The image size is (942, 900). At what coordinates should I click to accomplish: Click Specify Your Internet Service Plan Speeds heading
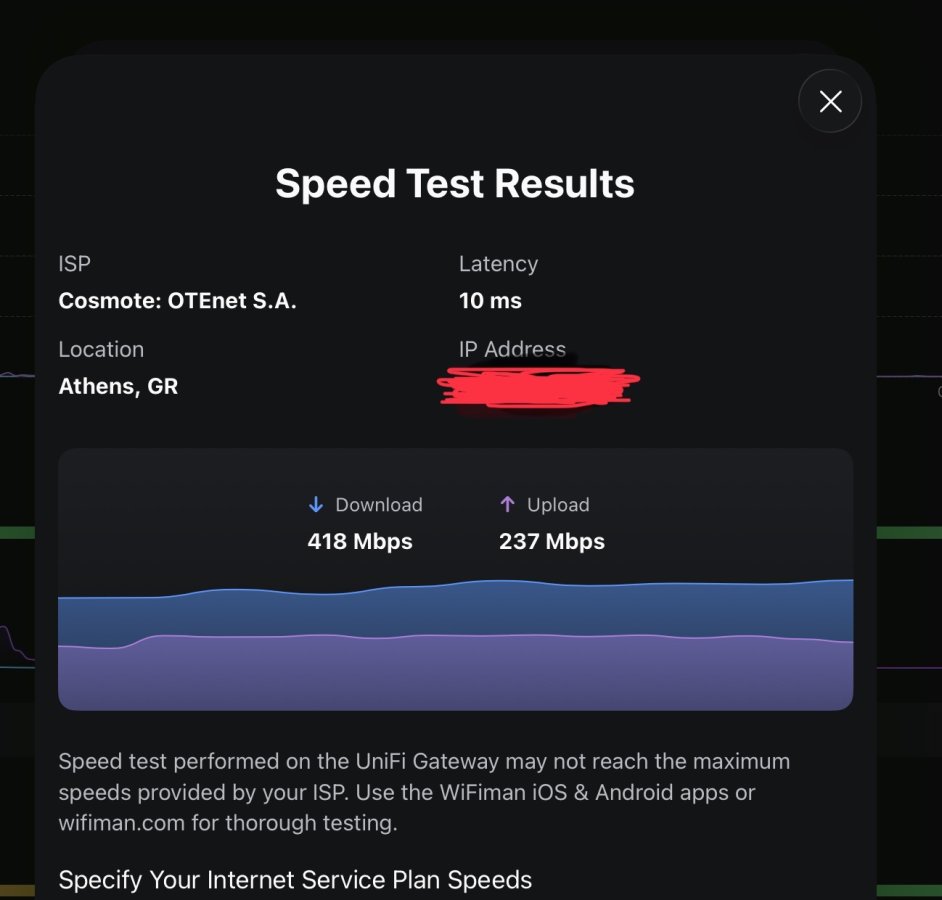(x=295, y=880)
